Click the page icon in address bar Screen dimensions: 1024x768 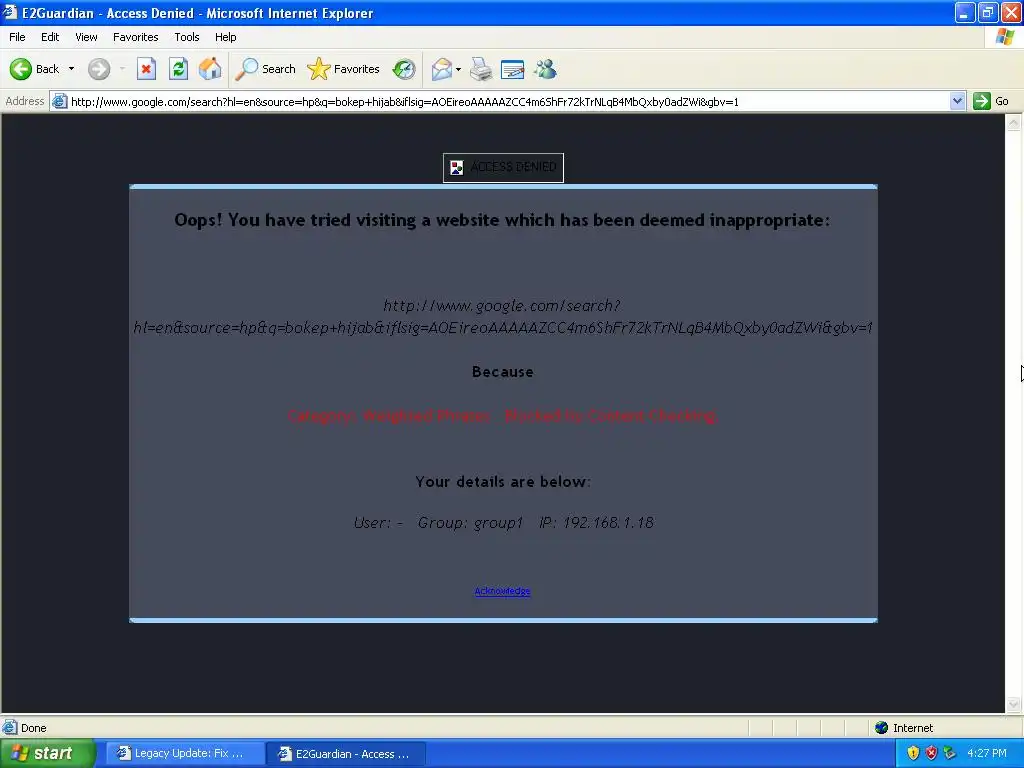point(59,101)
